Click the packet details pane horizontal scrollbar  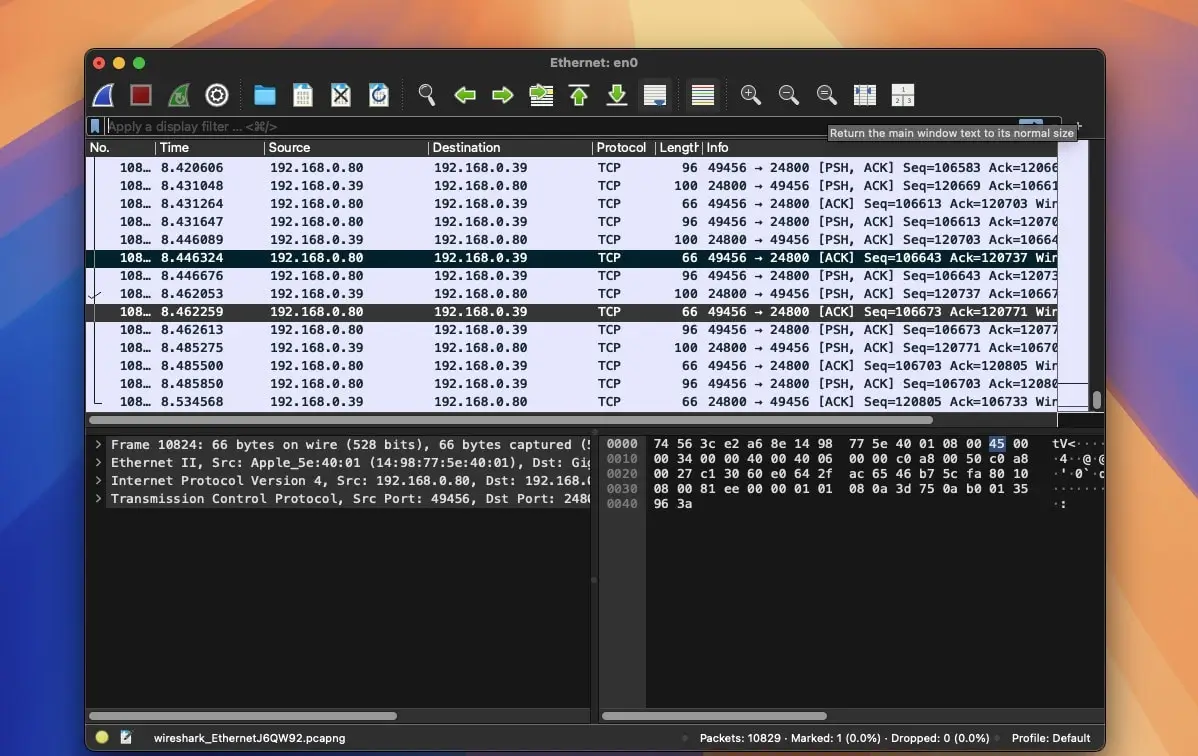243,716
